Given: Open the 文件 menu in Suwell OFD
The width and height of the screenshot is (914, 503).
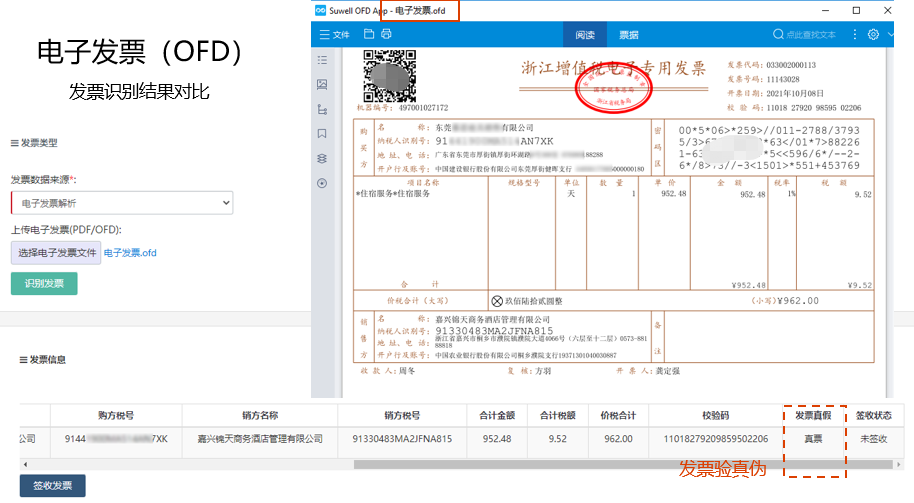Looking at the screenshot, I should [334, 34].
